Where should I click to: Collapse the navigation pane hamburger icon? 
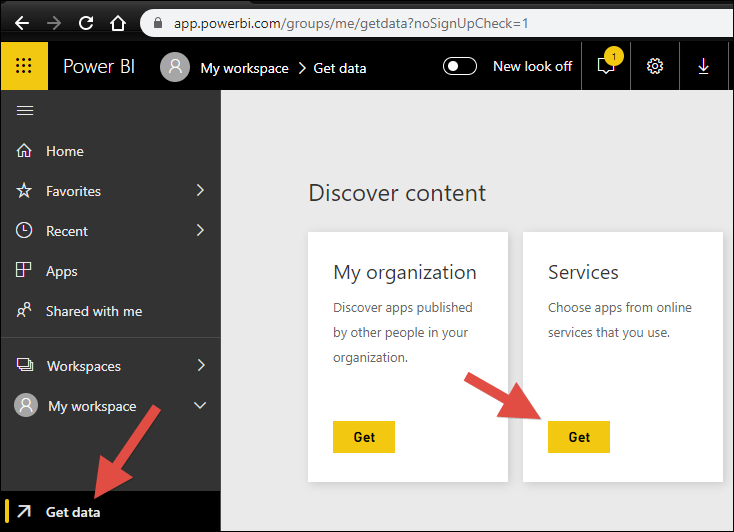click(25, 110)
